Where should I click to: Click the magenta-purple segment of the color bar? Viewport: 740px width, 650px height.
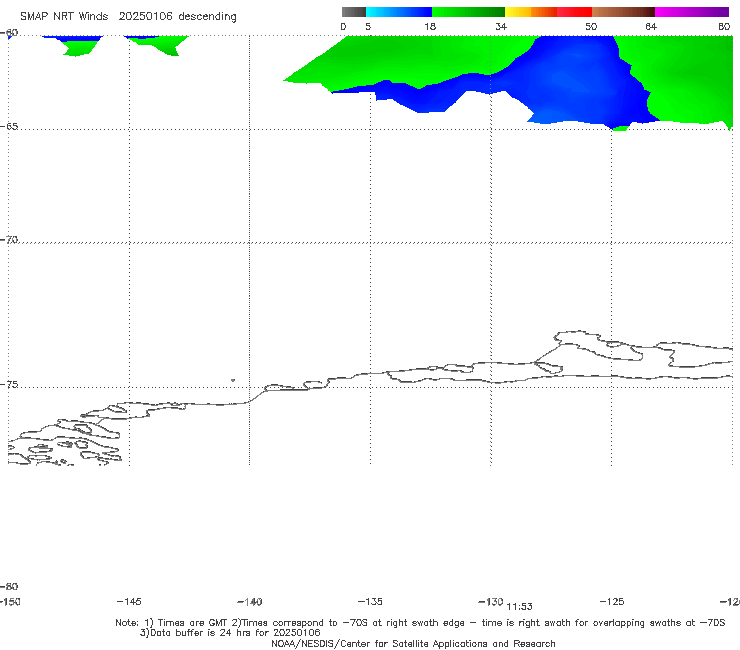click(x=692, y=12)
